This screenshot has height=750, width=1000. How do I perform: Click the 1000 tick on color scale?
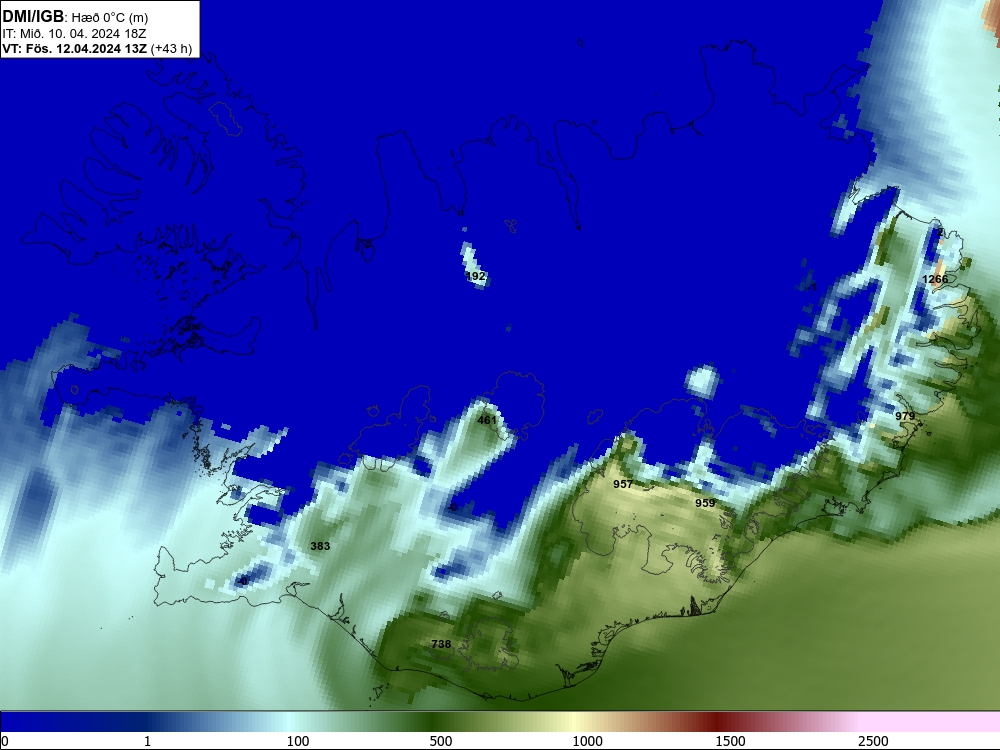(x=587, y=741)
